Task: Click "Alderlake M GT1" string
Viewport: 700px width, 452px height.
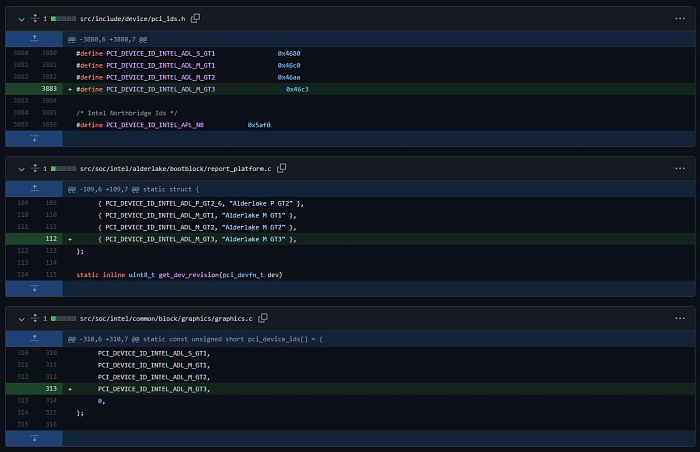Action: click(x=253, y=216)
